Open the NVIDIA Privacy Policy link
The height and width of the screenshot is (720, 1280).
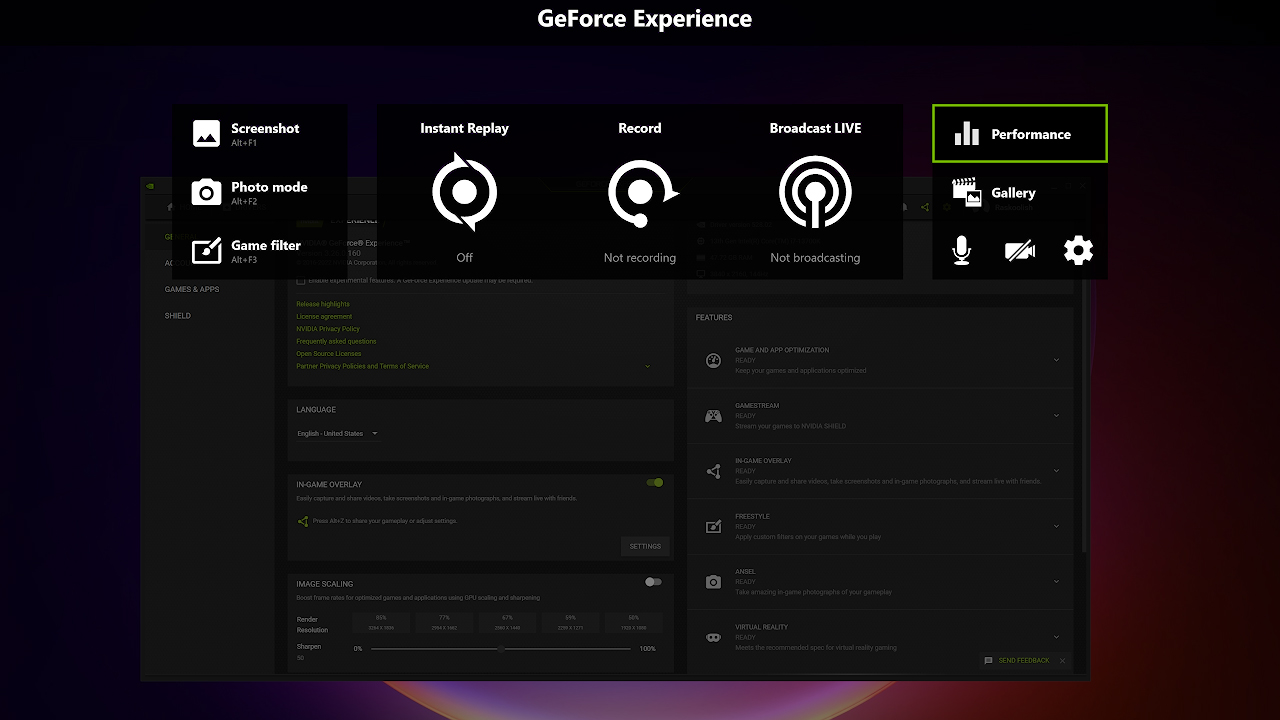[328, 329]
